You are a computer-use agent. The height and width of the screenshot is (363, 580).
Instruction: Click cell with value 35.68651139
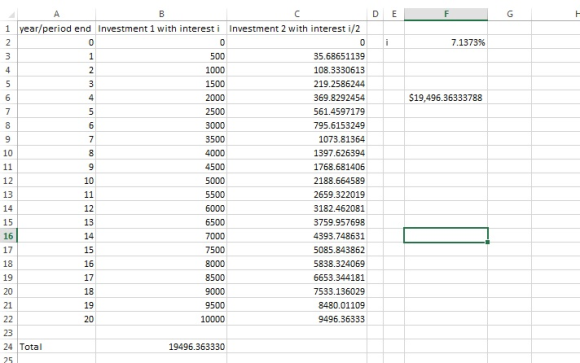(297, 56)
